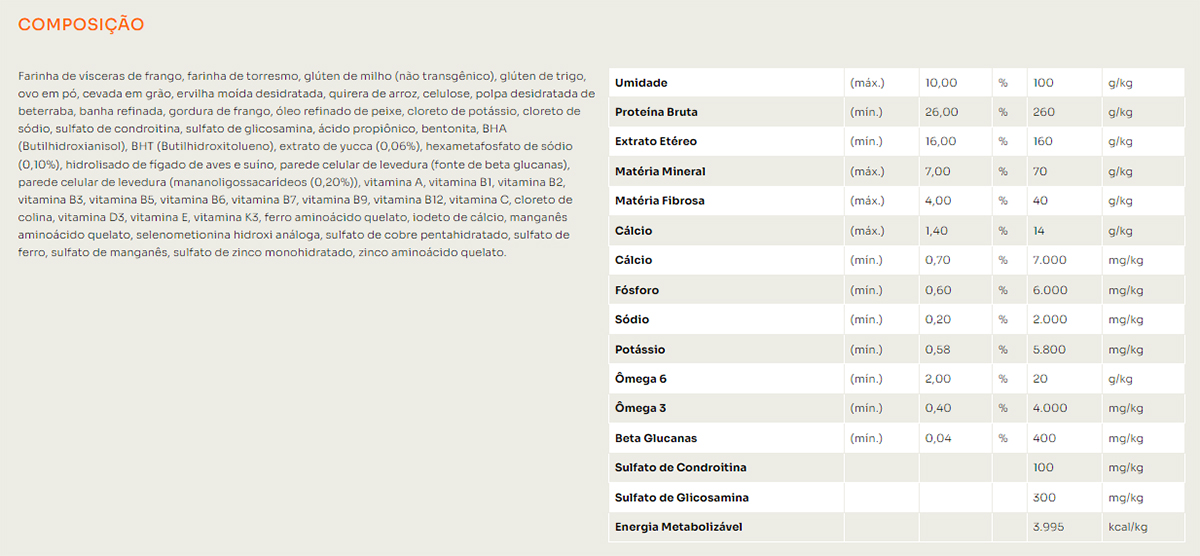The width and height of the screenshot is (1200, 556).
Task: Click the Umidade row label
Action: (x=641, y=83)
